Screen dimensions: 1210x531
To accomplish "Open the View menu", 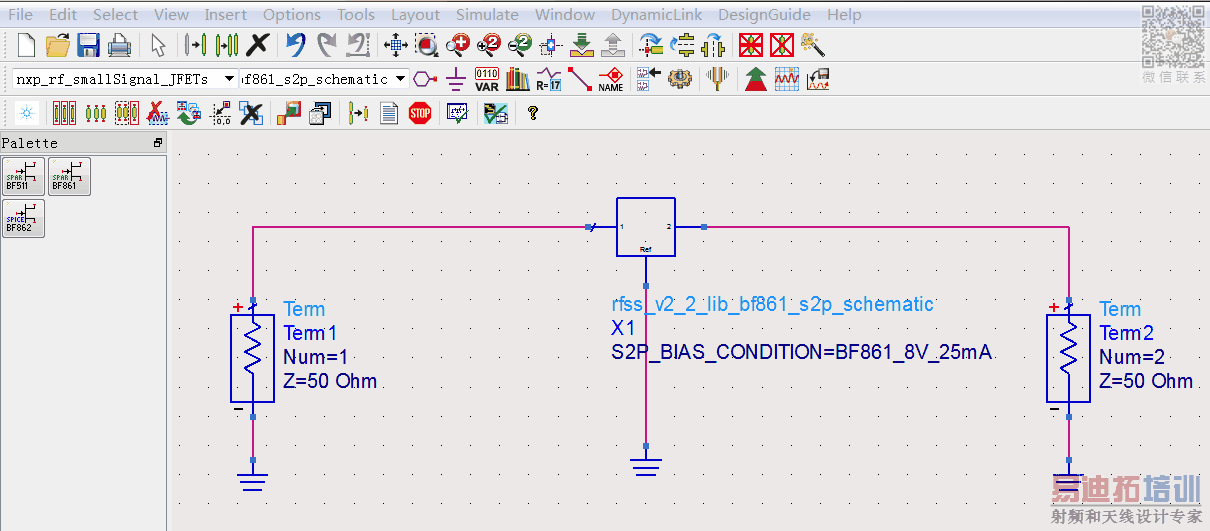I will coord(171,14).
